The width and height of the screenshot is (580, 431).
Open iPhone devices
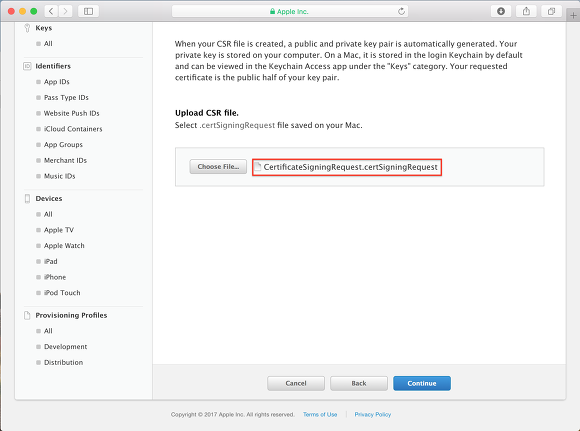coord(55,277)
